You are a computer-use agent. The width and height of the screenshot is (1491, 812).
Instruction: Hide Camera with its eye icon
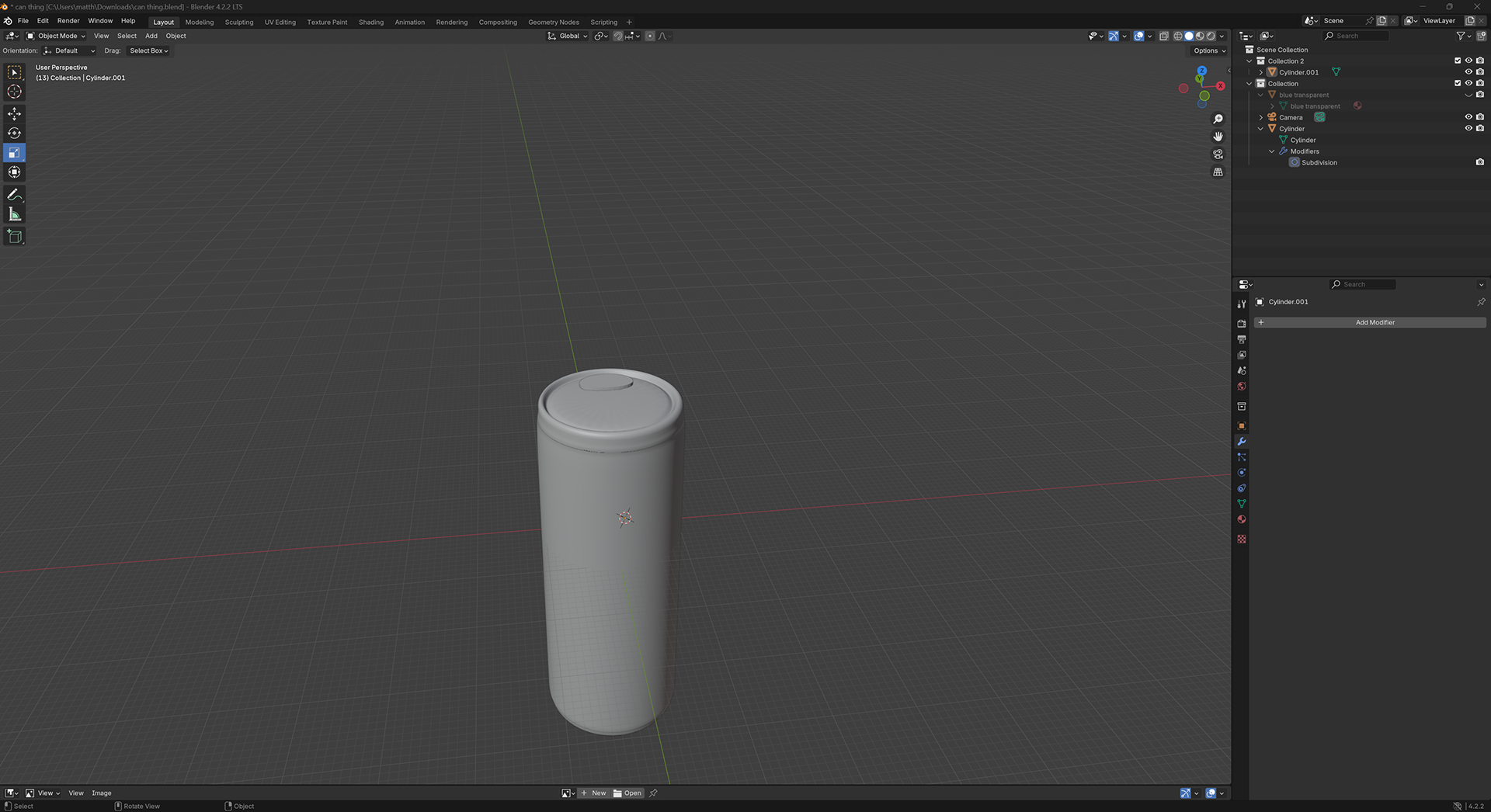pos(1468,117)
